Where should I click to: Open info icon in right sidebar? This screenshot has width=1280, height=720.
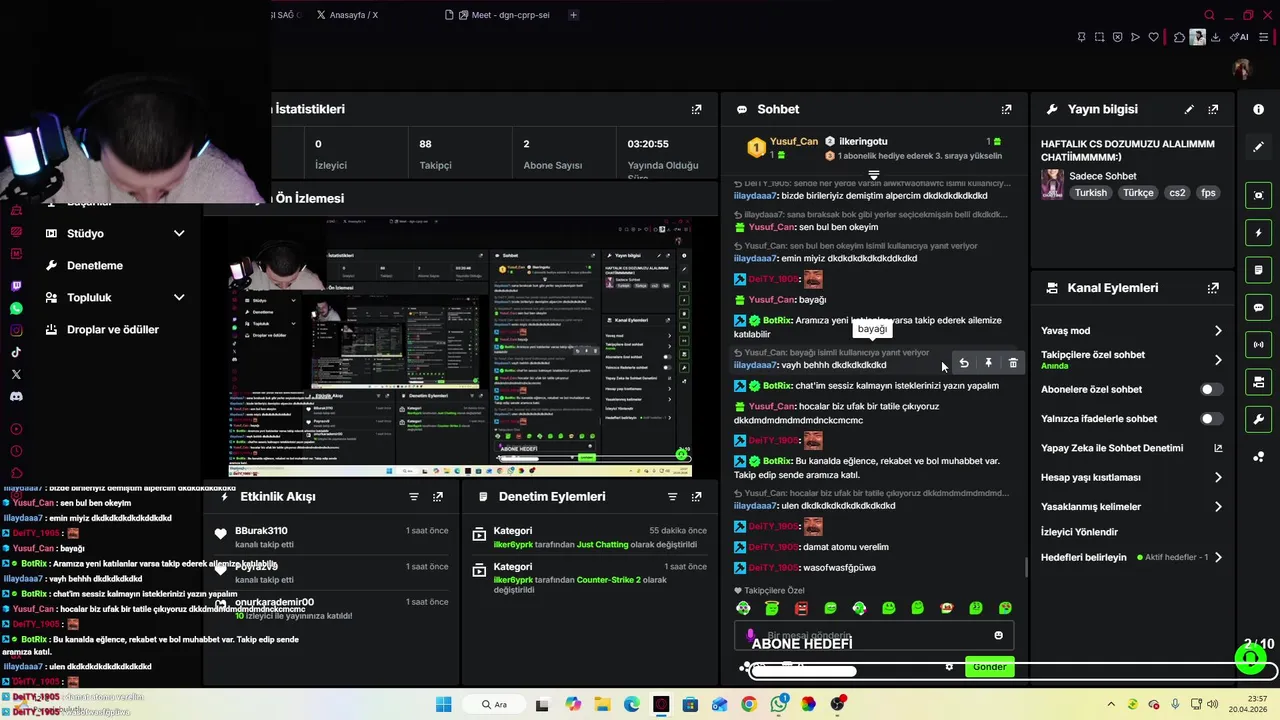(1259, 109)
